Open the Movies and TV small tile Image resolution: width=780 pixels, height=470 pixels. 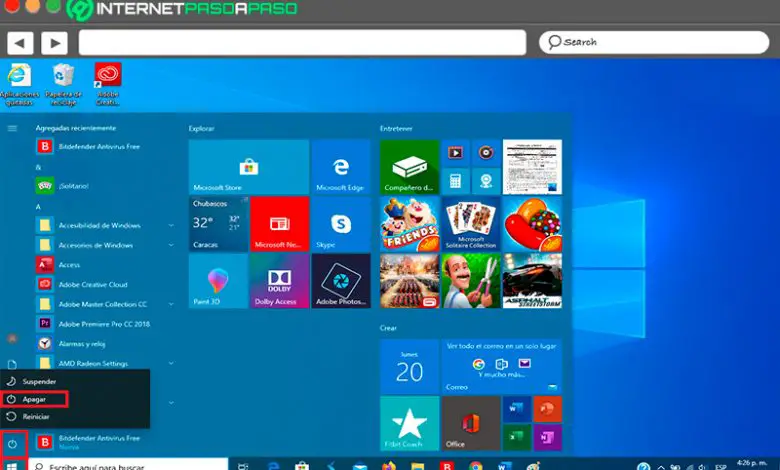coord(455,153)
